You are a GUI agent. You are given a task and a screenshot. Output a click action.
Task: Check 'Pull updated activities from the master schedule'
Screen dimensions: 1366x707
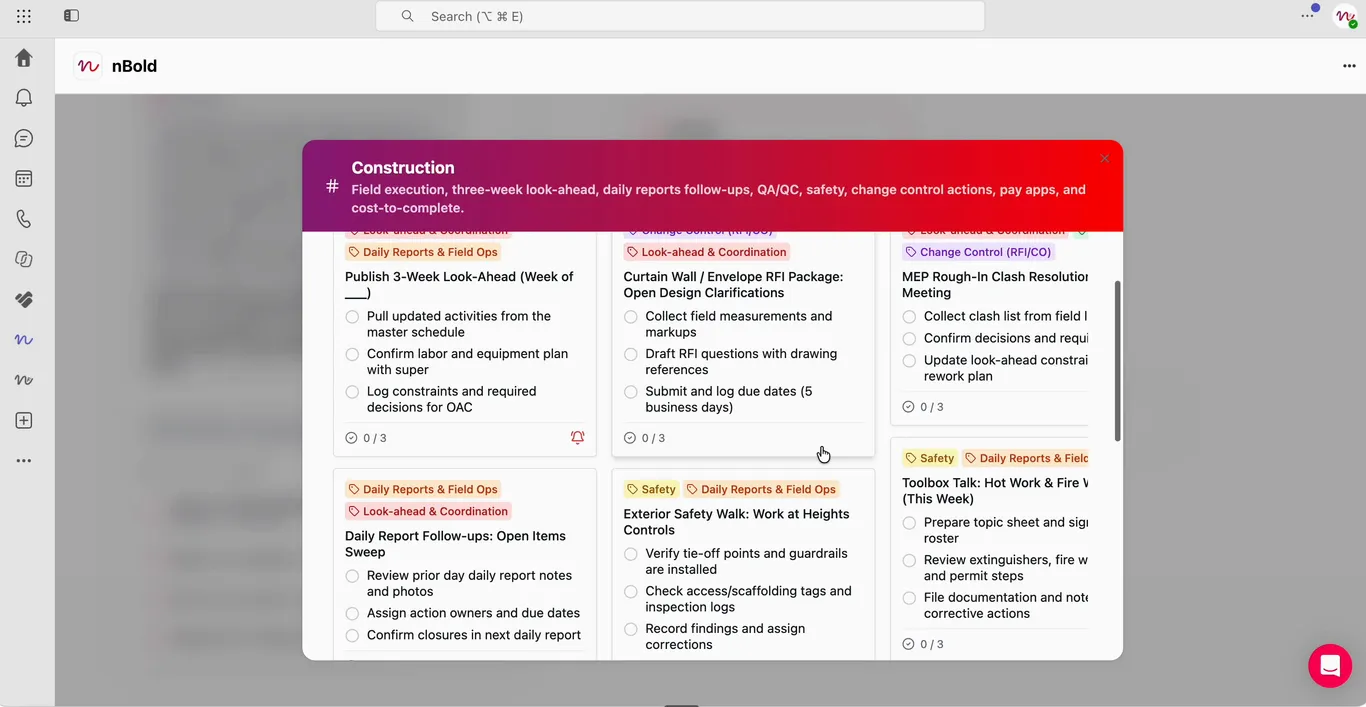[352, 317]
